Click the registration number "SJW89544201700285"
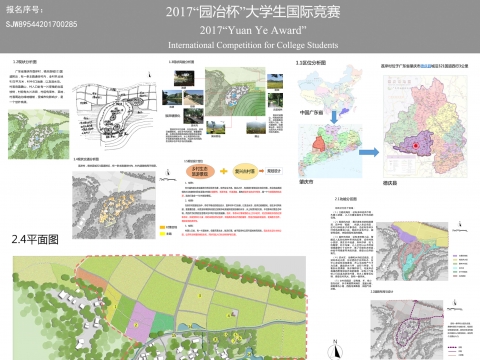The width and height of the screenshot is (480, 360). 41,24
